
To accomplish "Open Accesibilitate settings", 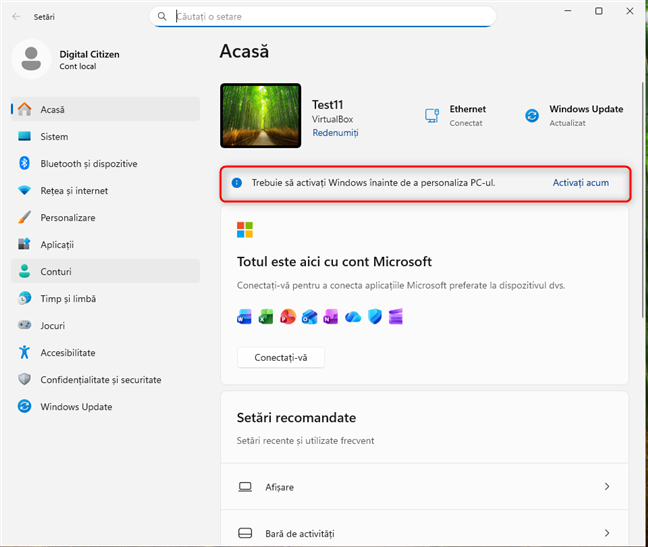I will point(105,352).
